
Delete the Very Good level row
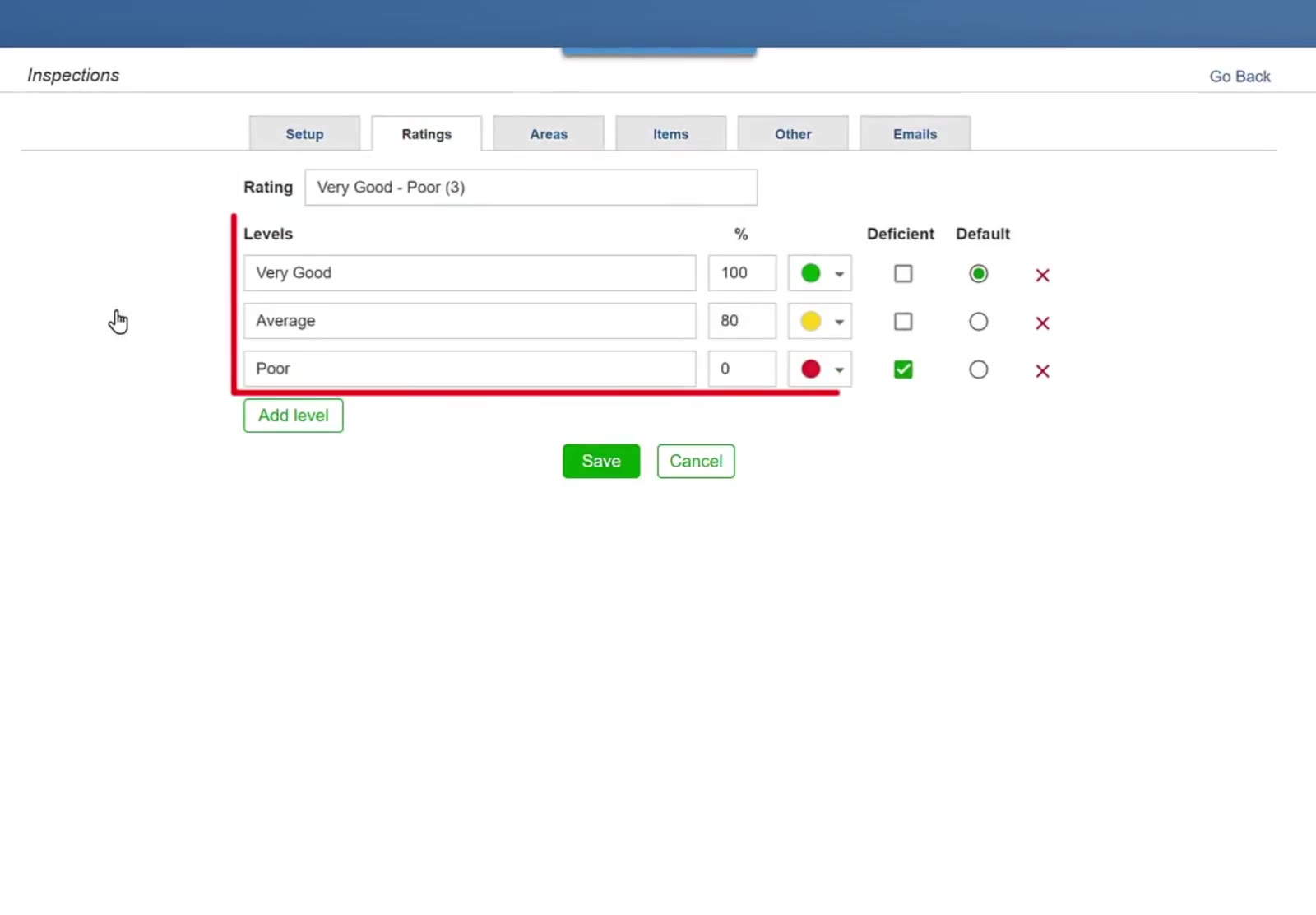coord(1042,275)
